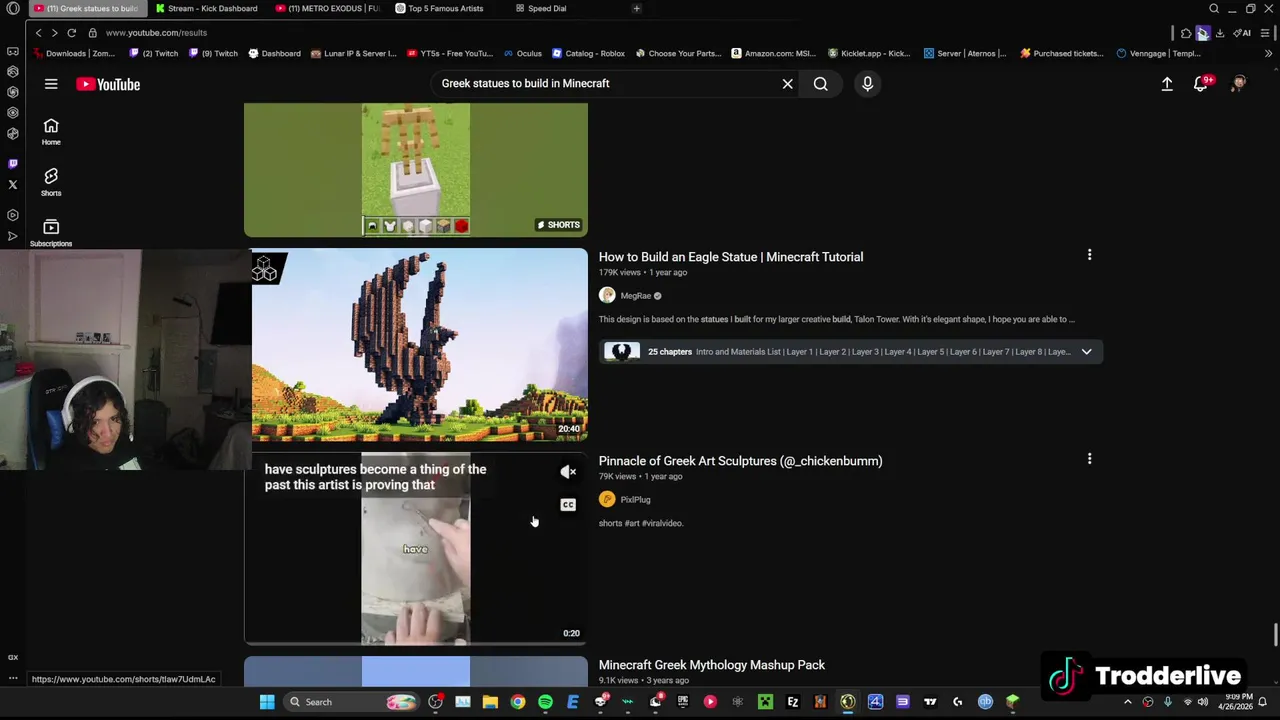Show hidden system tray icons

tap(1128, 702)
